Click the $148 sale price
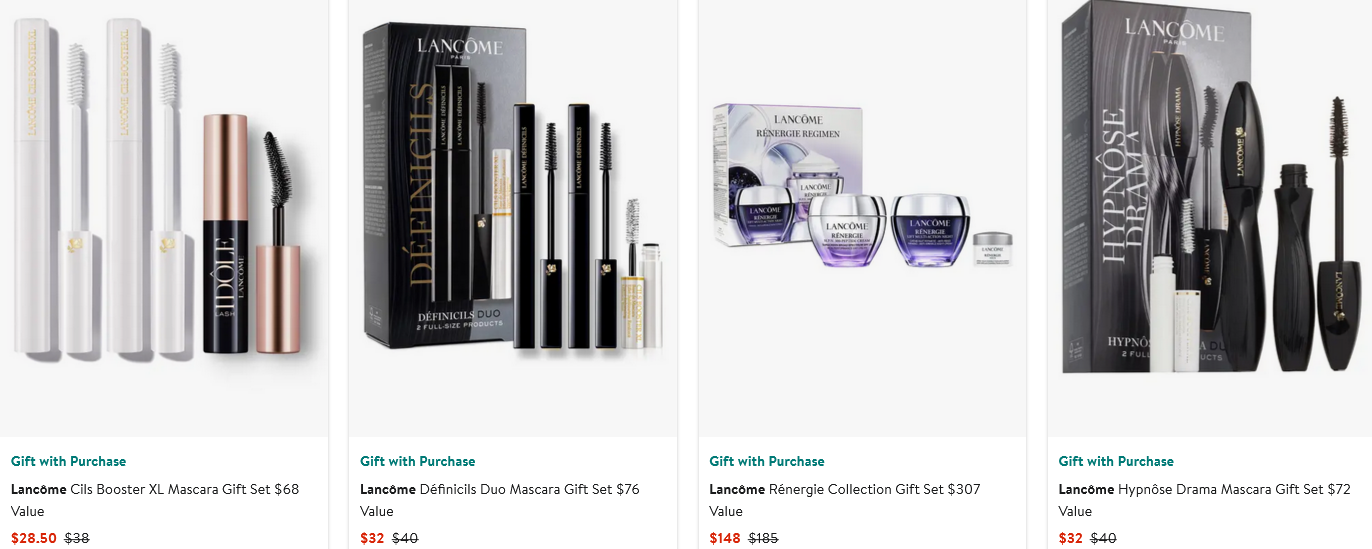This screenshot has height=549, width=1372. [x=725, y=538]
